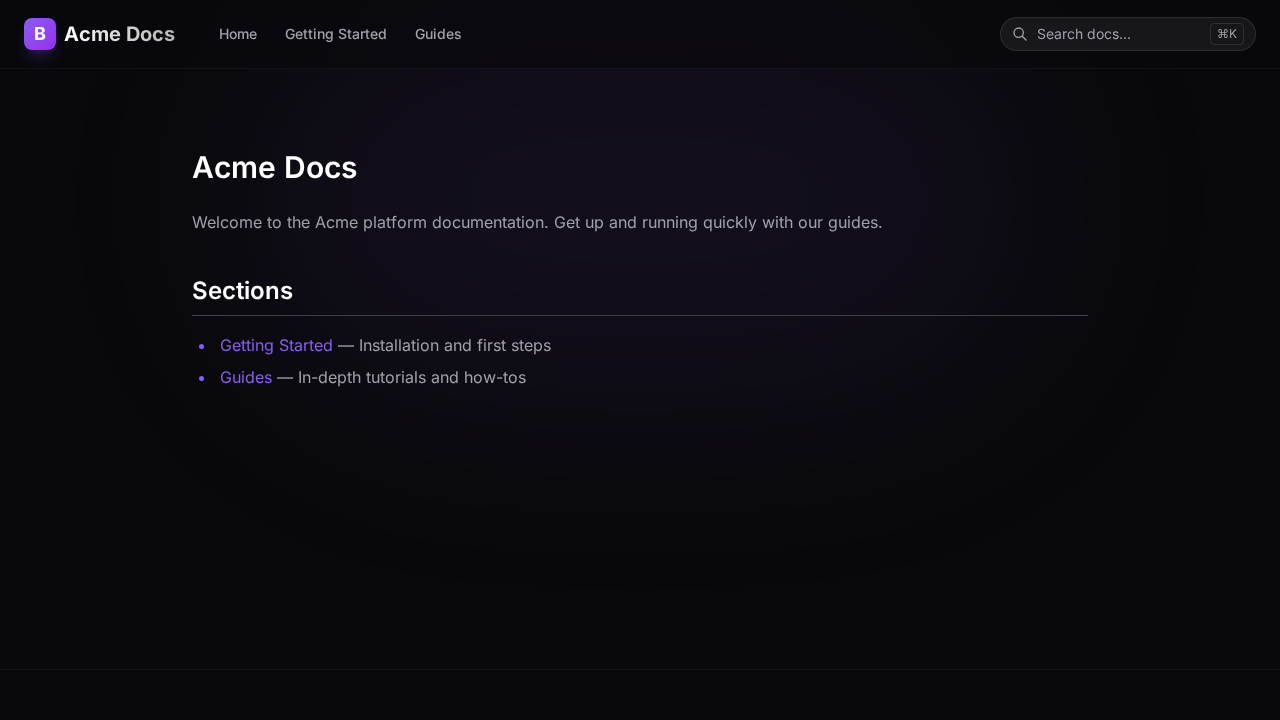Select Home in the top menu bar

tap(238, 34)
